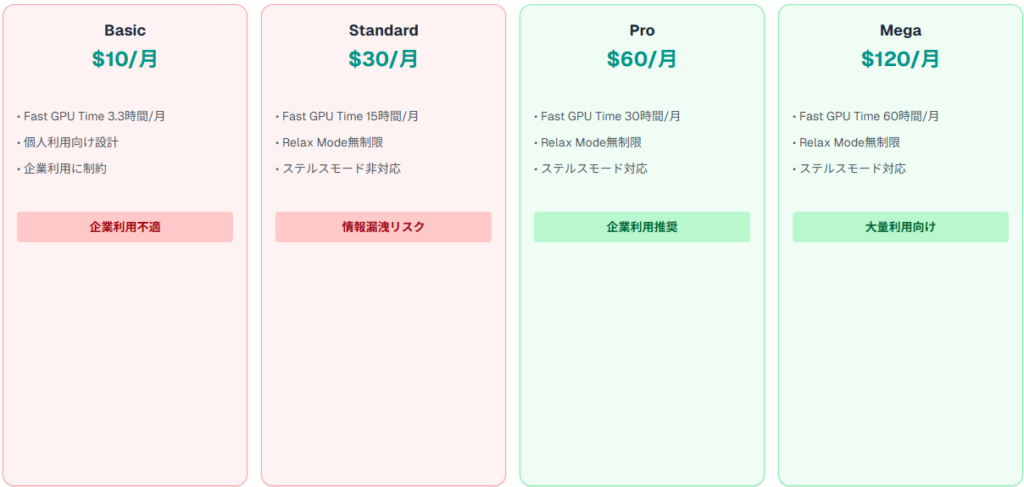Click the $60/月 price
1024x487 pixels.
[642, 59]
